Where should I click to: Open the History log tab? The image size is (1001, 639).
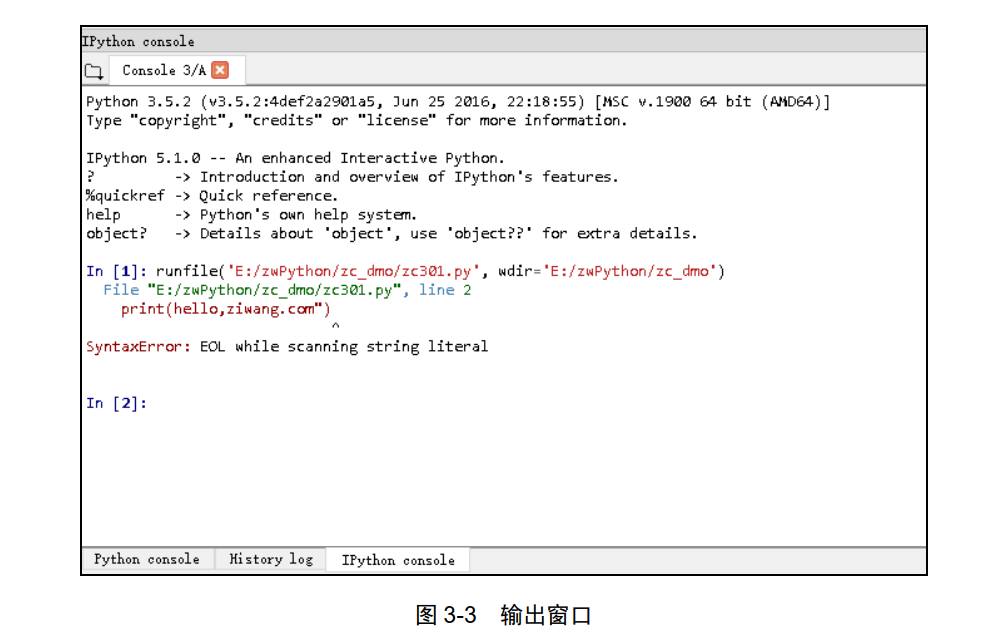tap(271, 559)
